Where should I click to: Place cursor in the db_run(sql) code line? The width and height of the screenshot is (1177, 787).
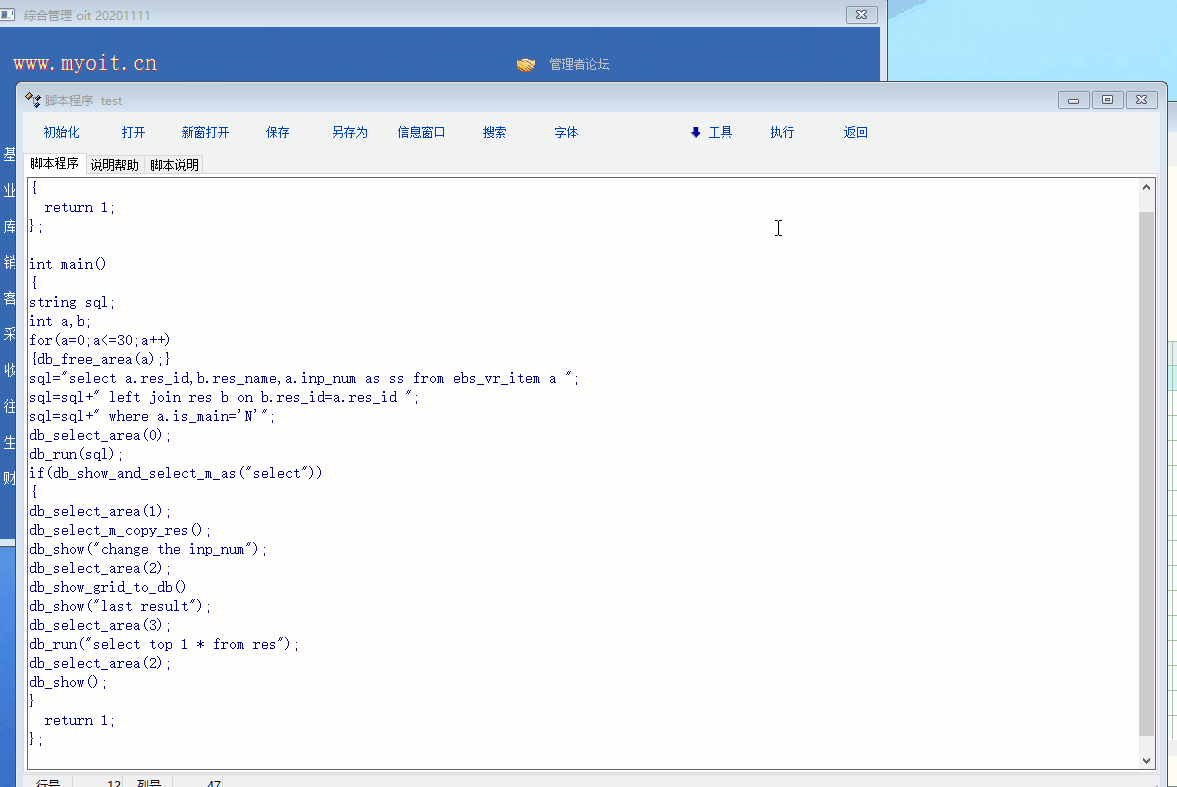(77, 454)
